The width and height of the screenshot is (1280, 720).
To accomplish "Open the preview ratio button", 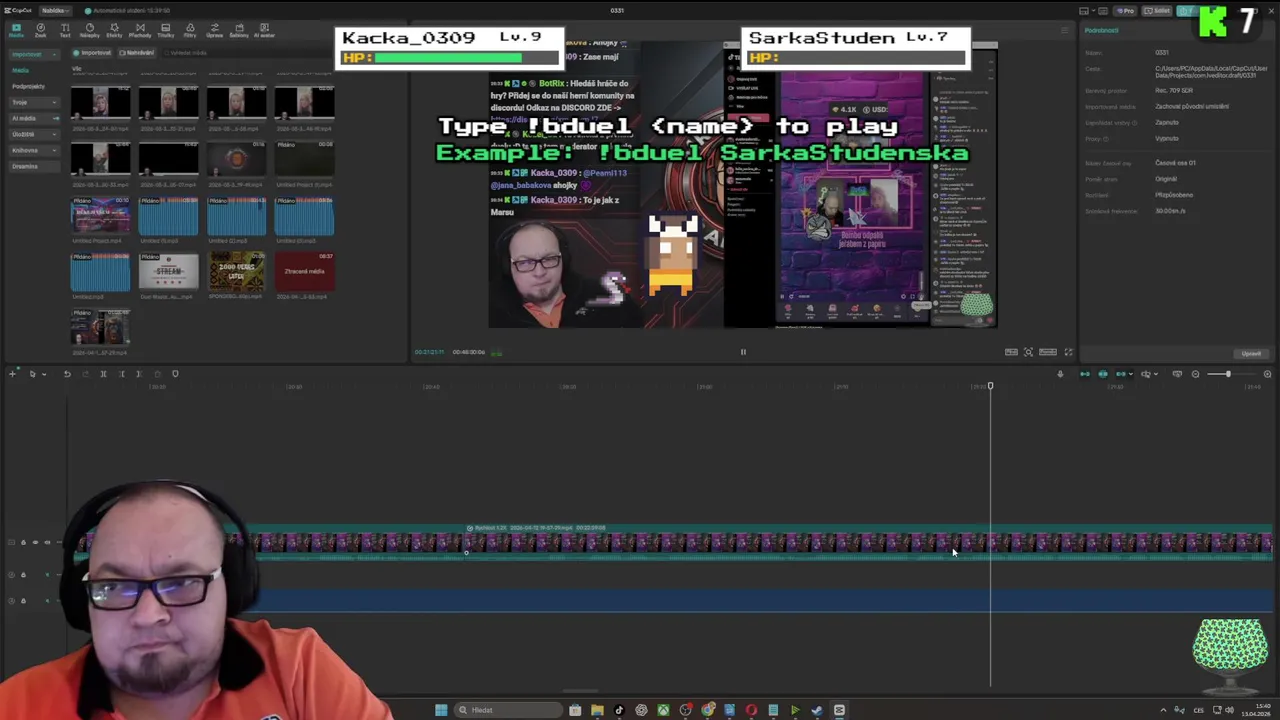I will [x=1047, y=352].
